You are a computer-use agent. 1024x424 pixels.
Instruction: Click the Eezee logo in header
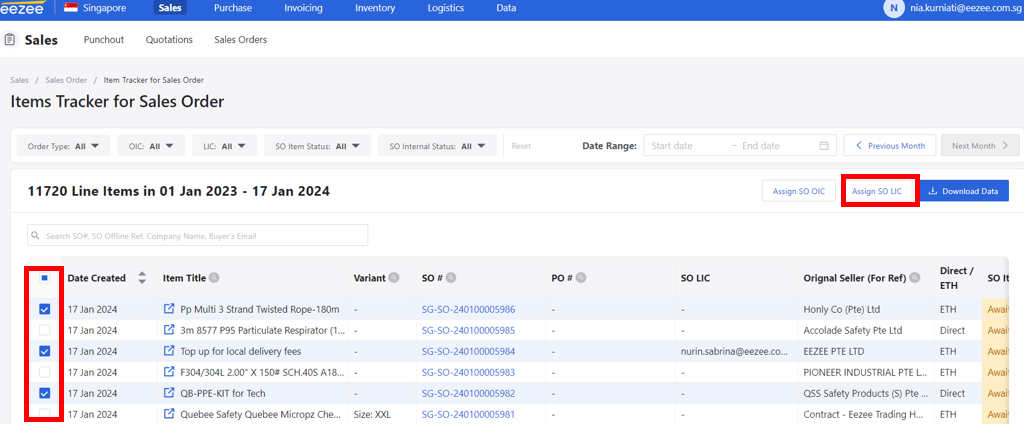[22, 8]
